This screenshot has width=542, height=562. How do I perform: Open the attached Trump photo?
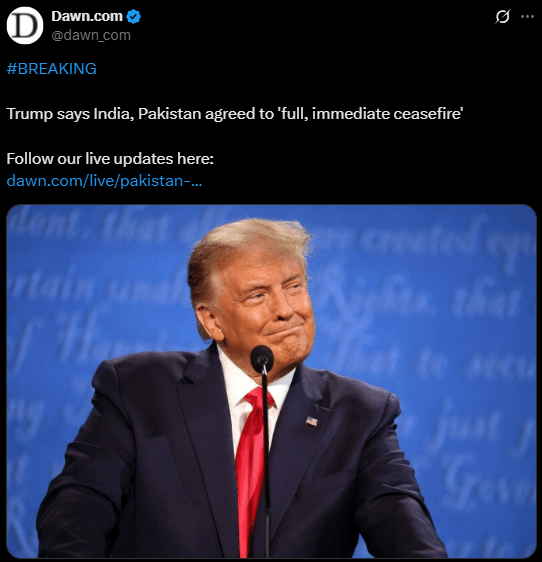(x=271, y=381)
